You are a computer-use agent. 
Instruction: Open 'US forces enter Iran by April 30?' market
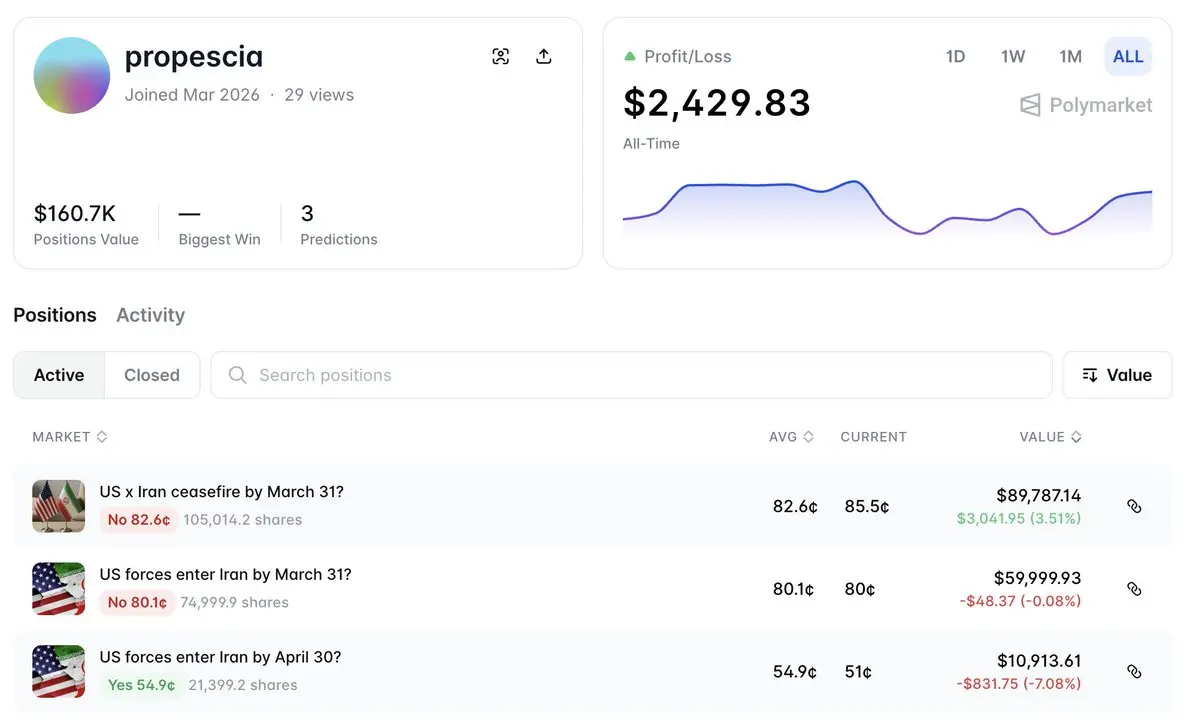[x=220, y=658]
